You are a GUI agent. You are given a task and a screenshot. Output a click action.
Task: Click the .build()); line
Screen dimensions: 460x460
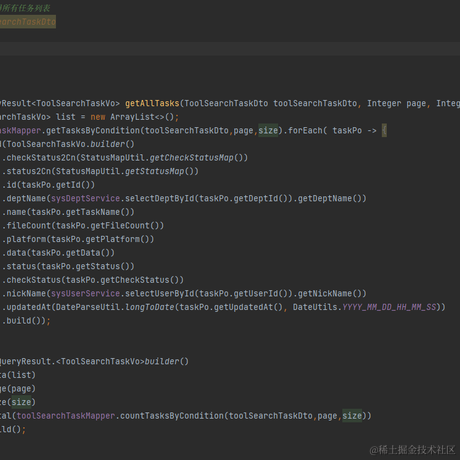[26, 321]
